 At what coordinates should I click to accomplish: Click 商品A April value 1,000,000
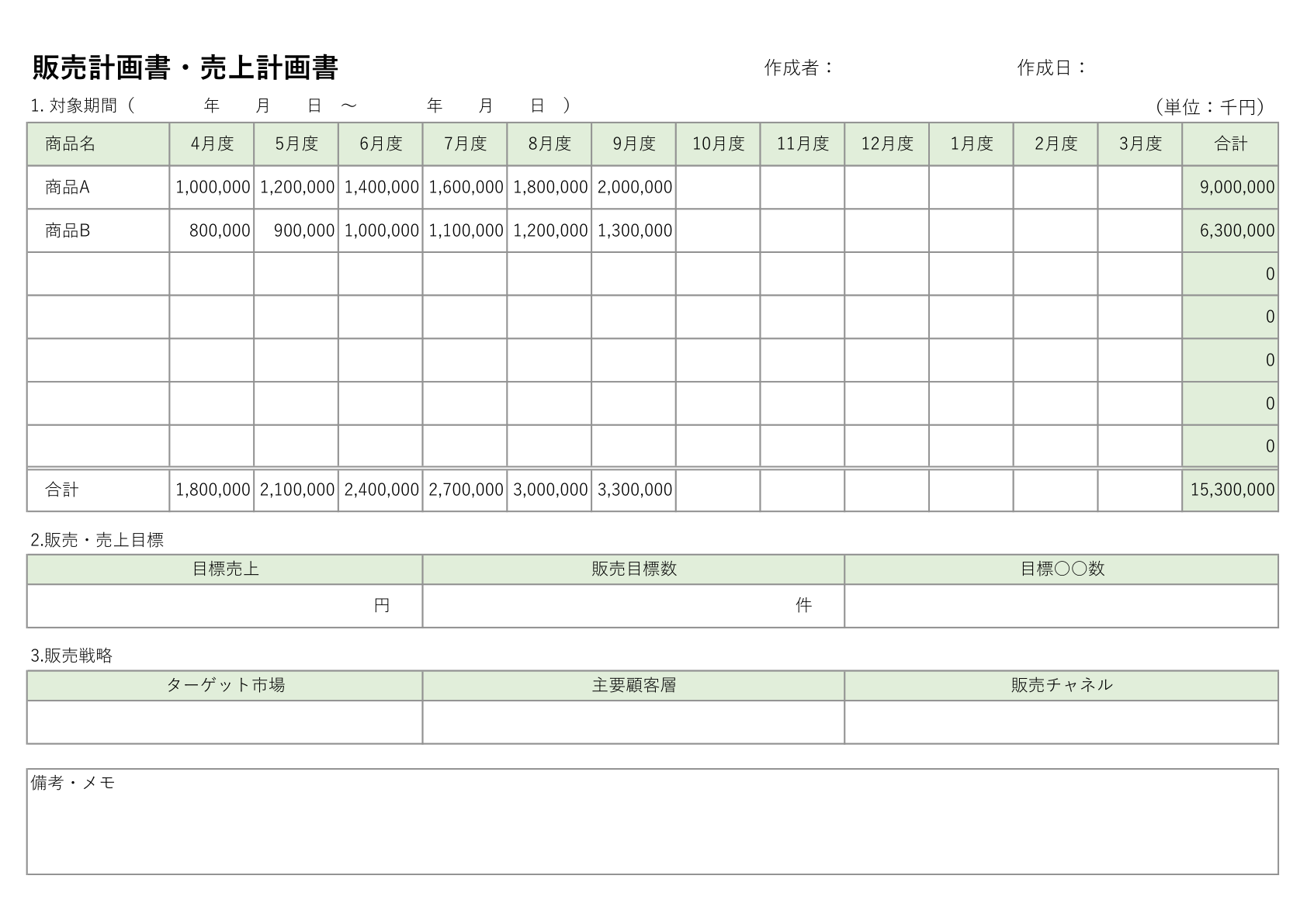coord(213,188)
